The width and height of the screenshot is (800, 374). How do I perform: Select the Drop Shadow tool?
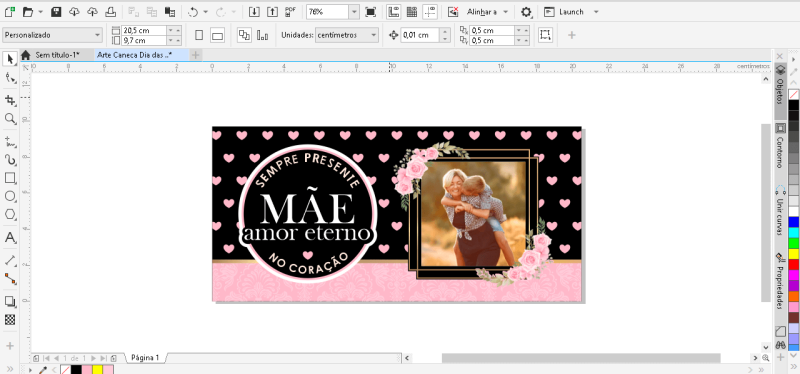click(x=10, y=301)
